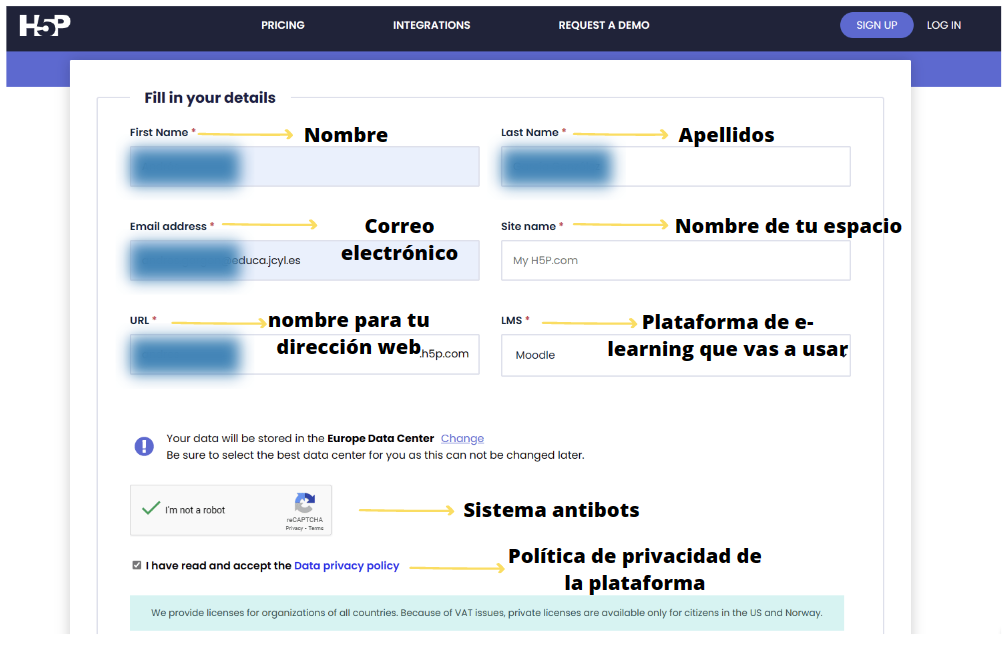Focus the Last Name input field

pos(676,166)
